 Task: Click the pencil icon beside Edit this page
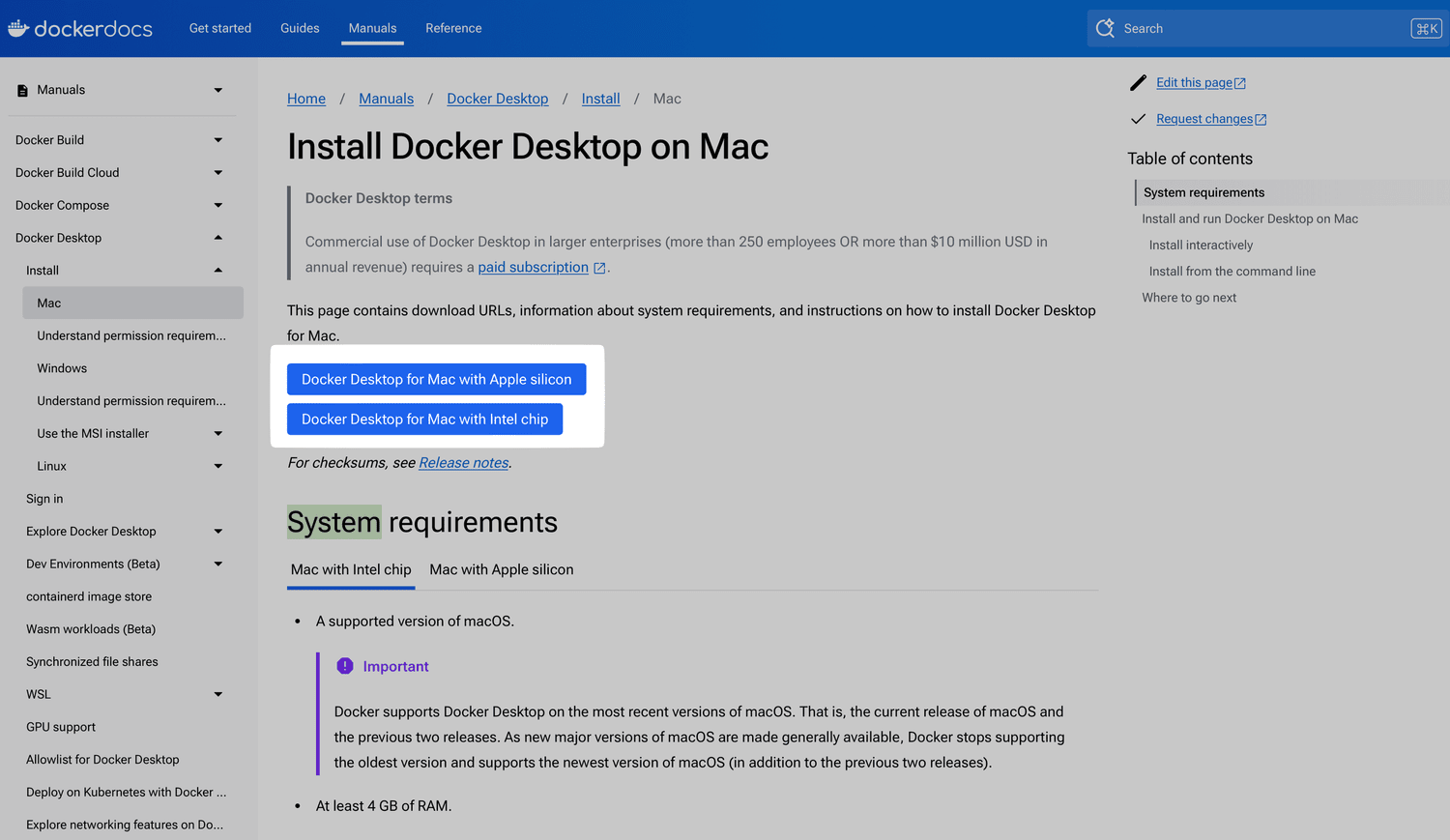pyautogui.click(x=1138, y=83)
